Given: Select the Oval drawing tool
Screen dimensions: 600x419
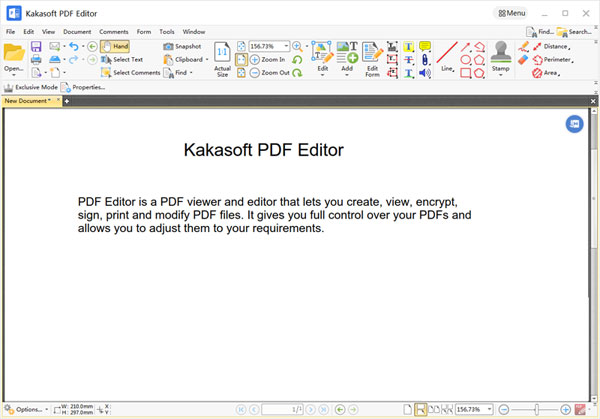Looking at the screenshot, I should [x=466, y=60].
